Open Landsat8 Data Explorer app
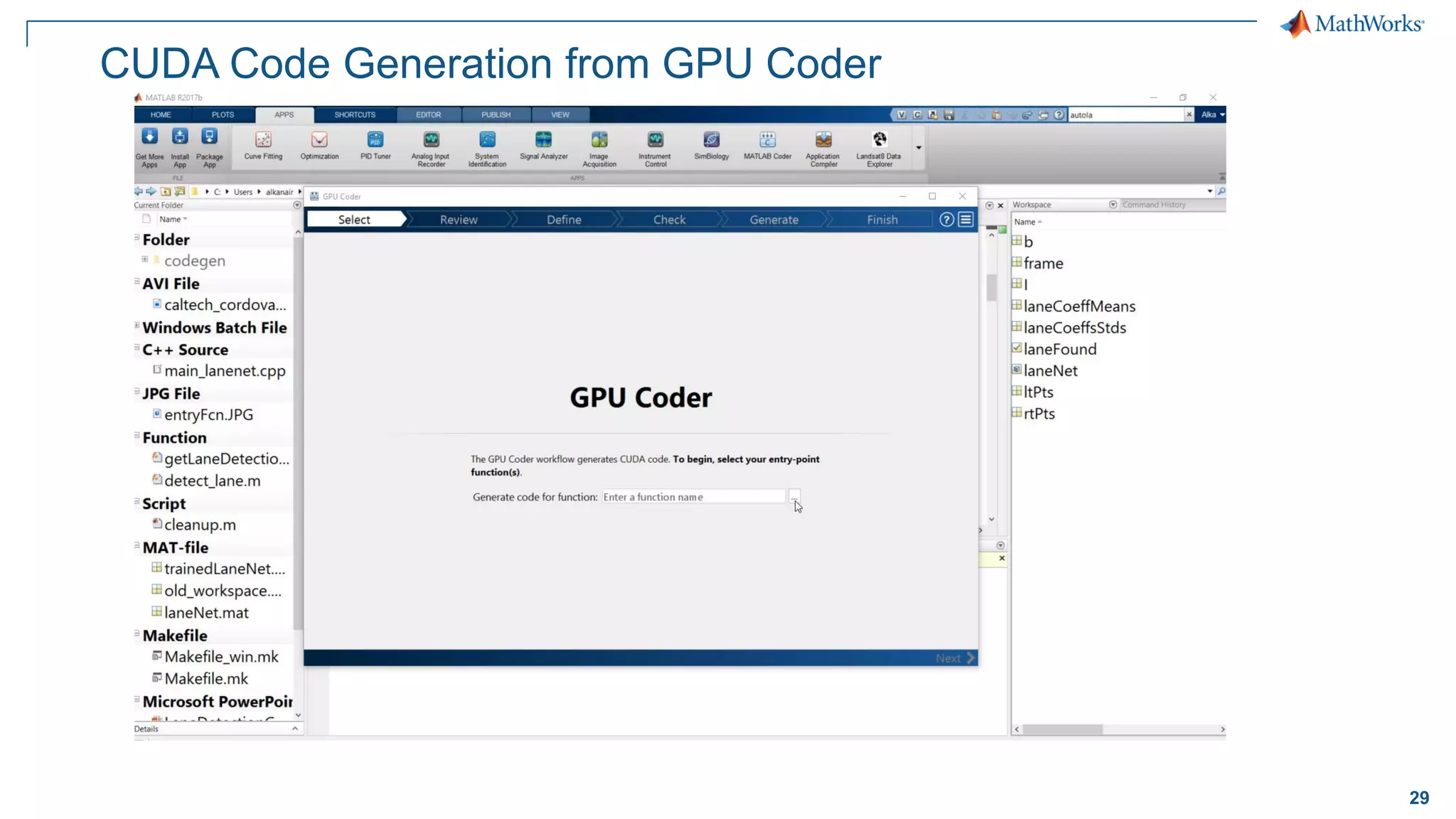Viewport: 1456px width, 819px height. [x=879, y=149]
